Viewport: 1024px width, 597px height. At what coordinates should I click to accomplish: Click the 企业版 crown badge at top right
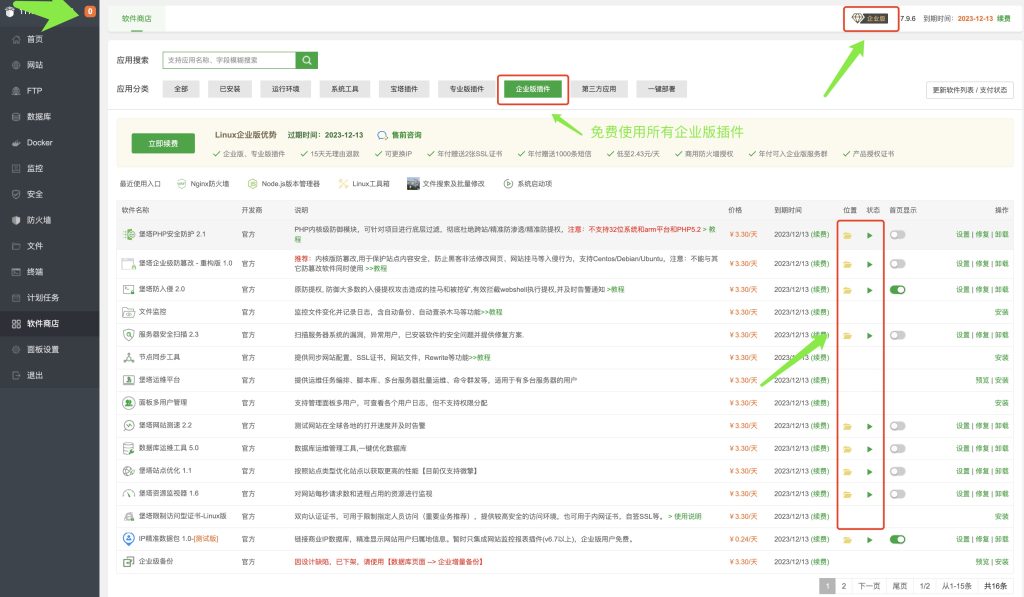[869, 17]
